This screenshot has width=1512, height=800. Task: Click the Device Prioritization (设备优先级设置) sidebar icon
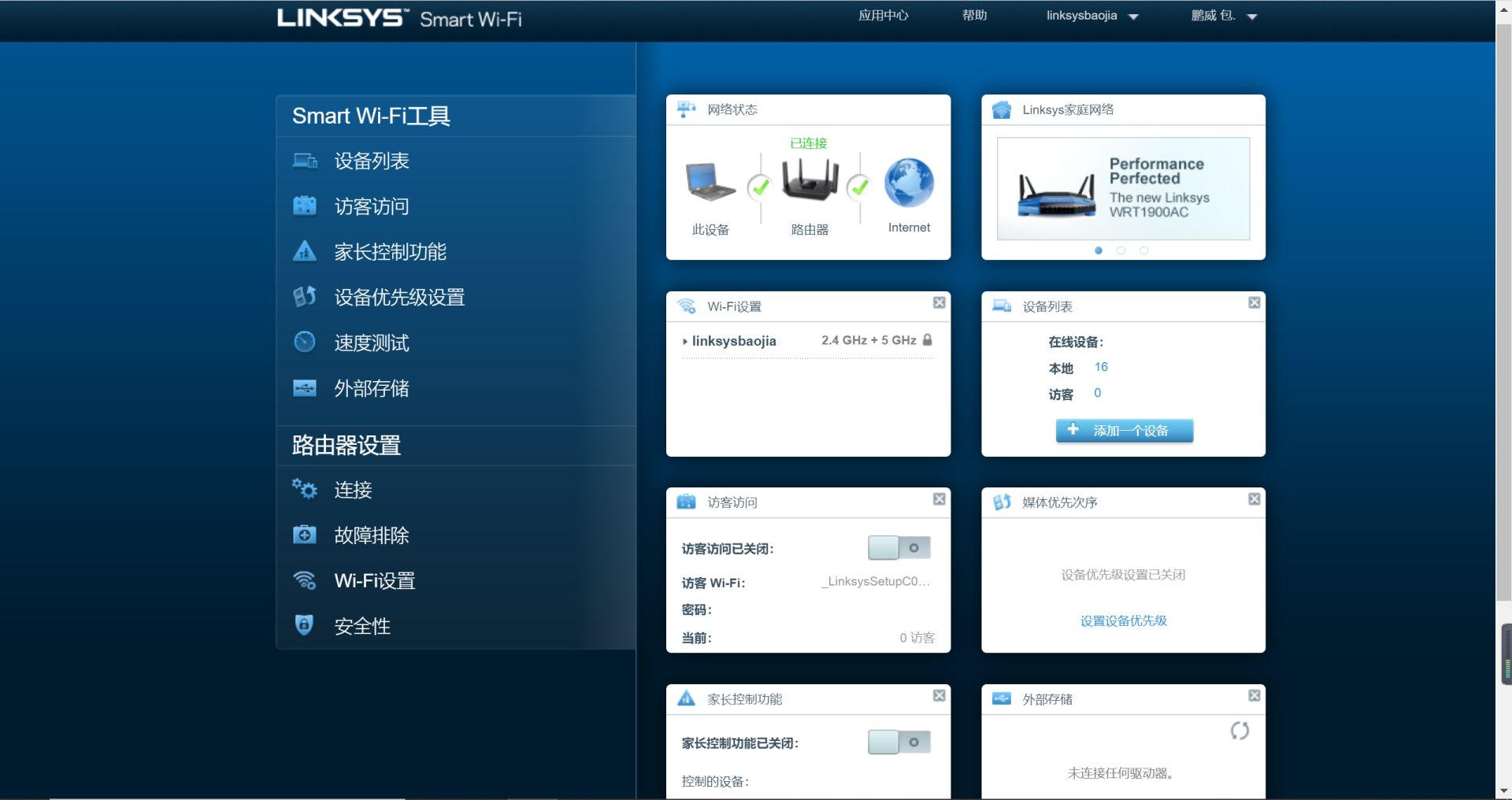click(305, 297)
